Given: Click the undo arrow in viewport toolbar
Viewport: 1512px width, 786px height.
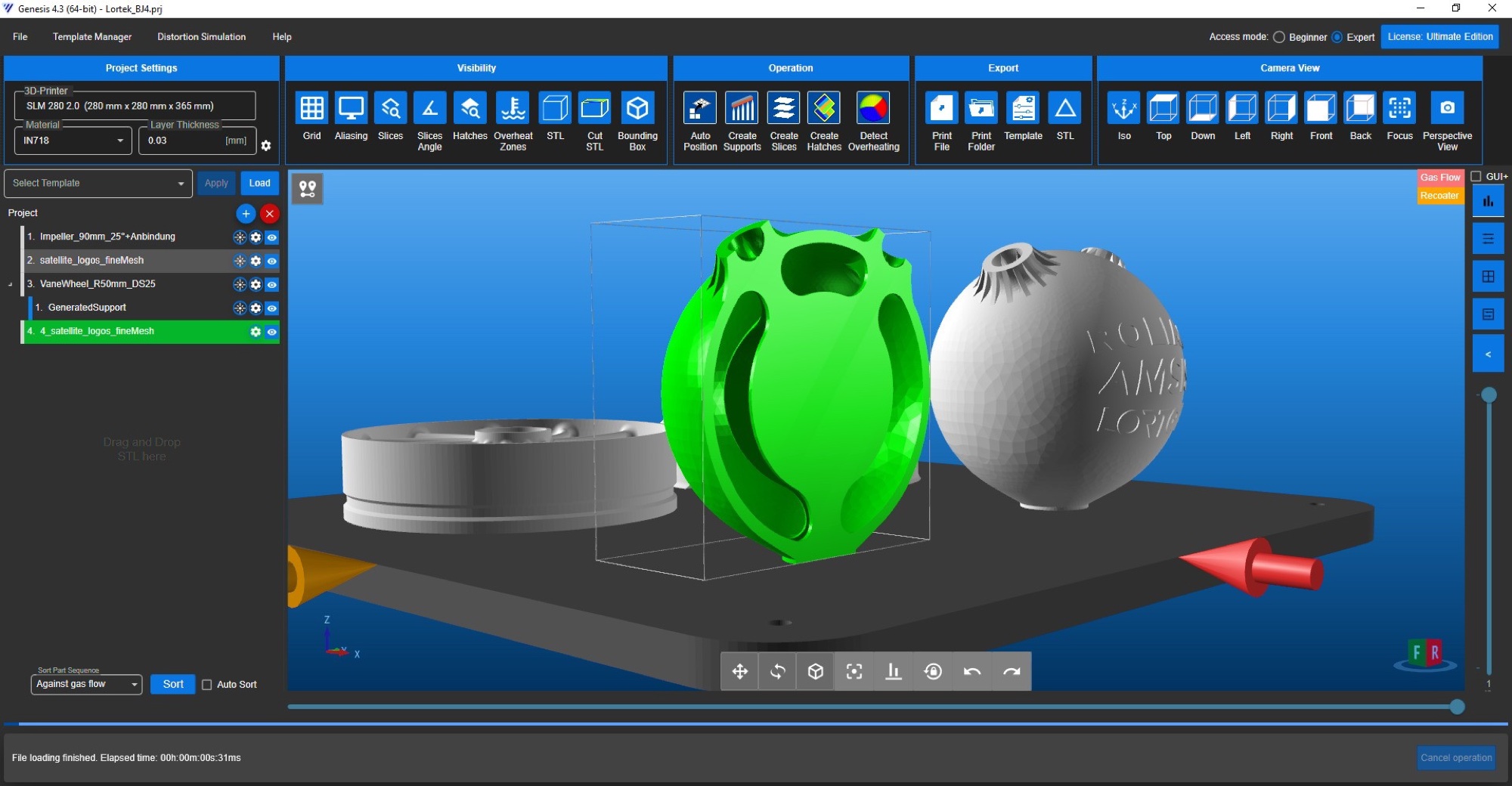Looking at the screenshot, I should click(972, 671).
